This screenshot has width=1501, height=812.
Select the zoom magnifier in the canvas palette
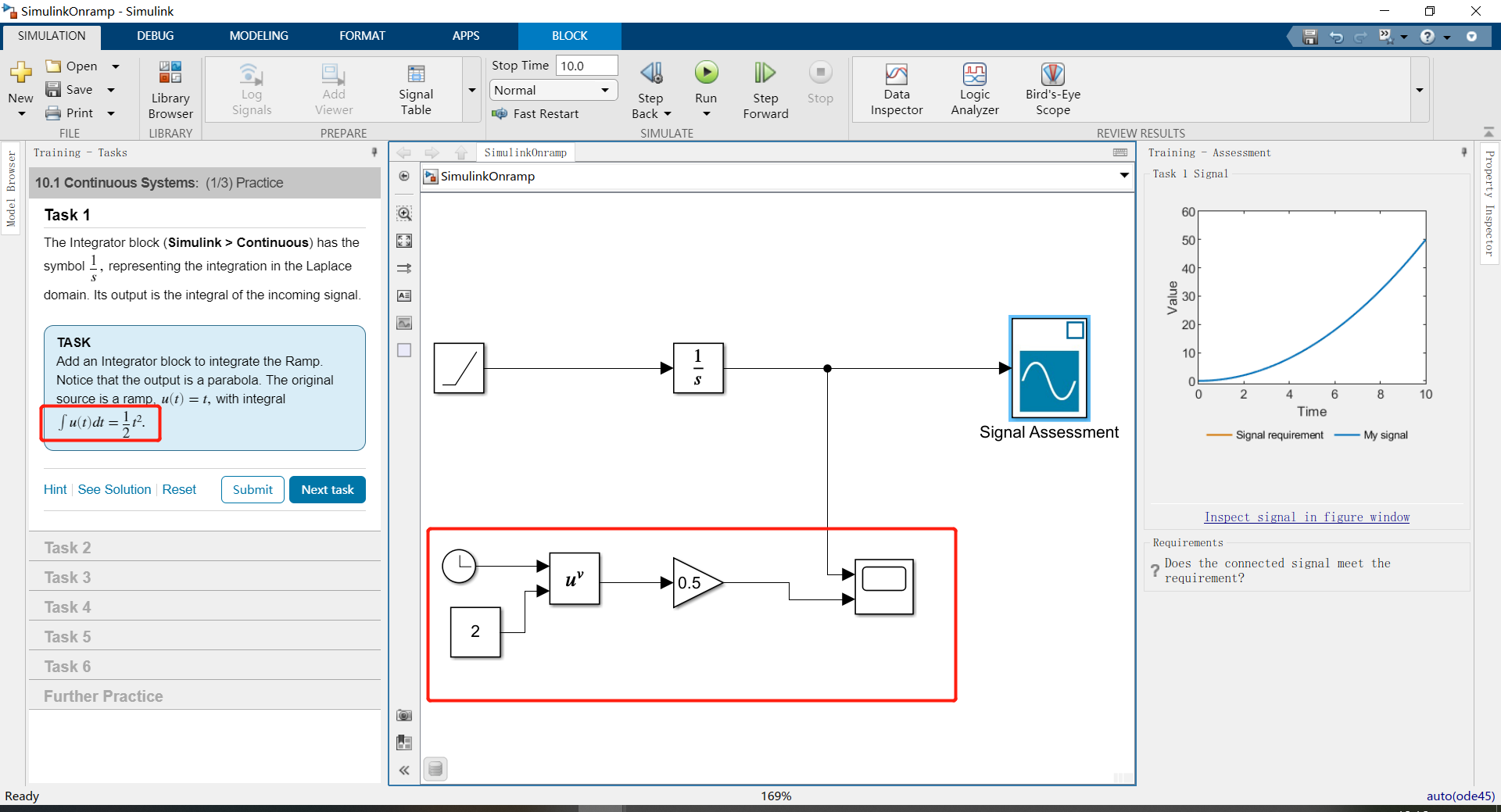pyautogui.click(x=404, y=213)
